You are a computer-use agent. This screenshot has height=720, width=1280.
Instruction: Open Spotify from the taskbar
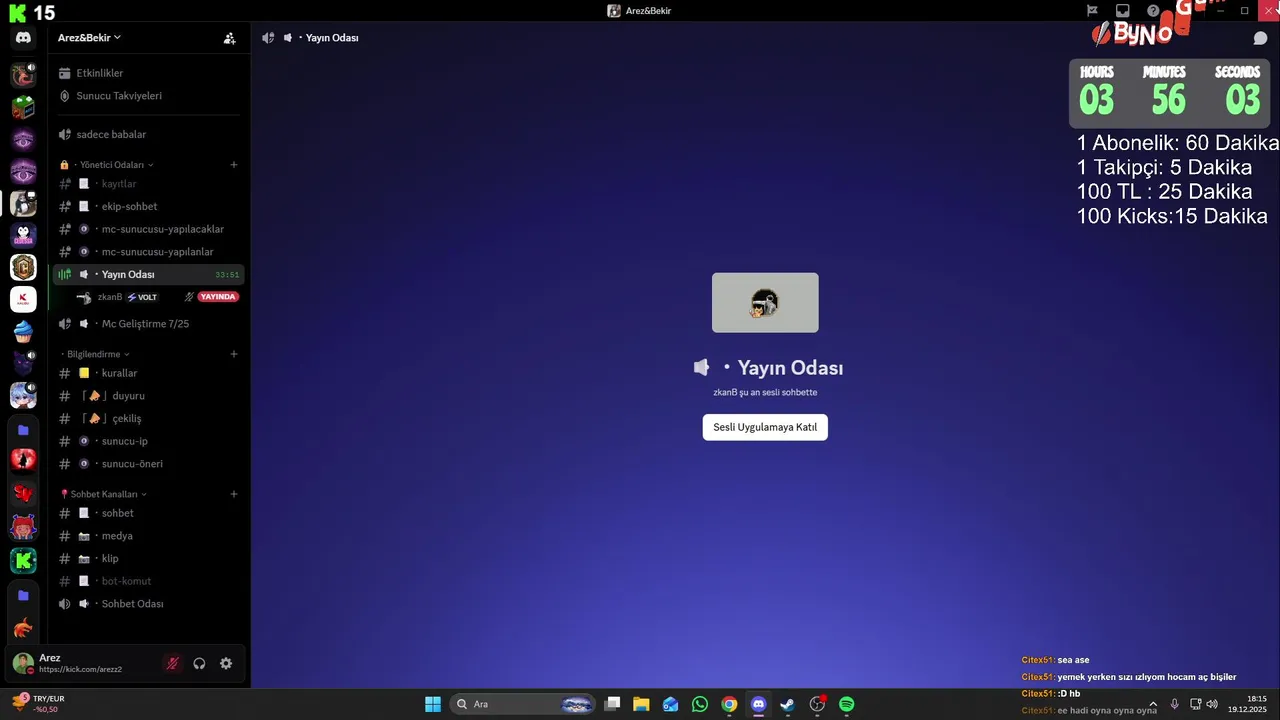tap(847, 704)
